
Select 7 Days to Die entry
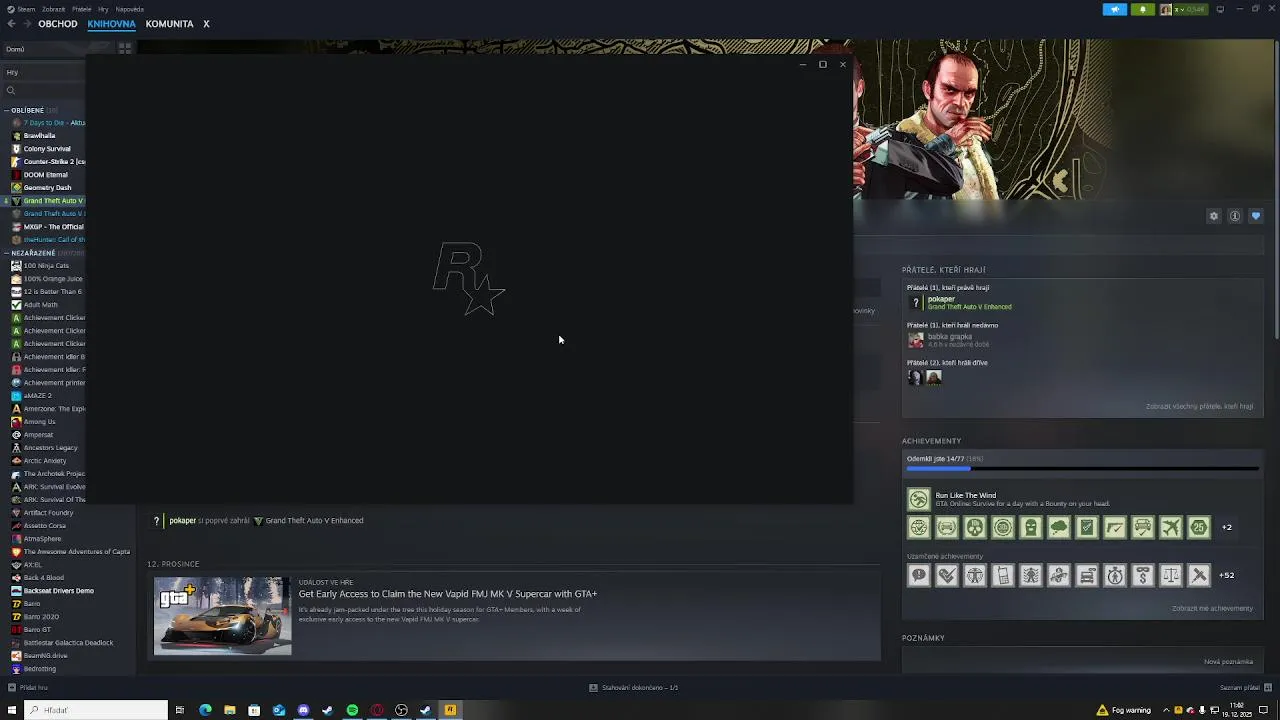54,123
